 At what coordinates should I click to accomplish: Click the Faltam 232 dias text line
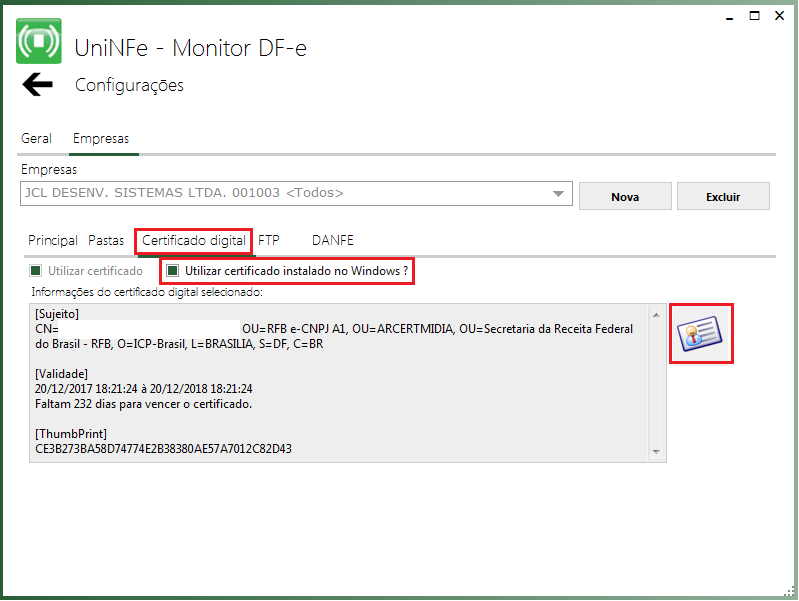point(144,404)
